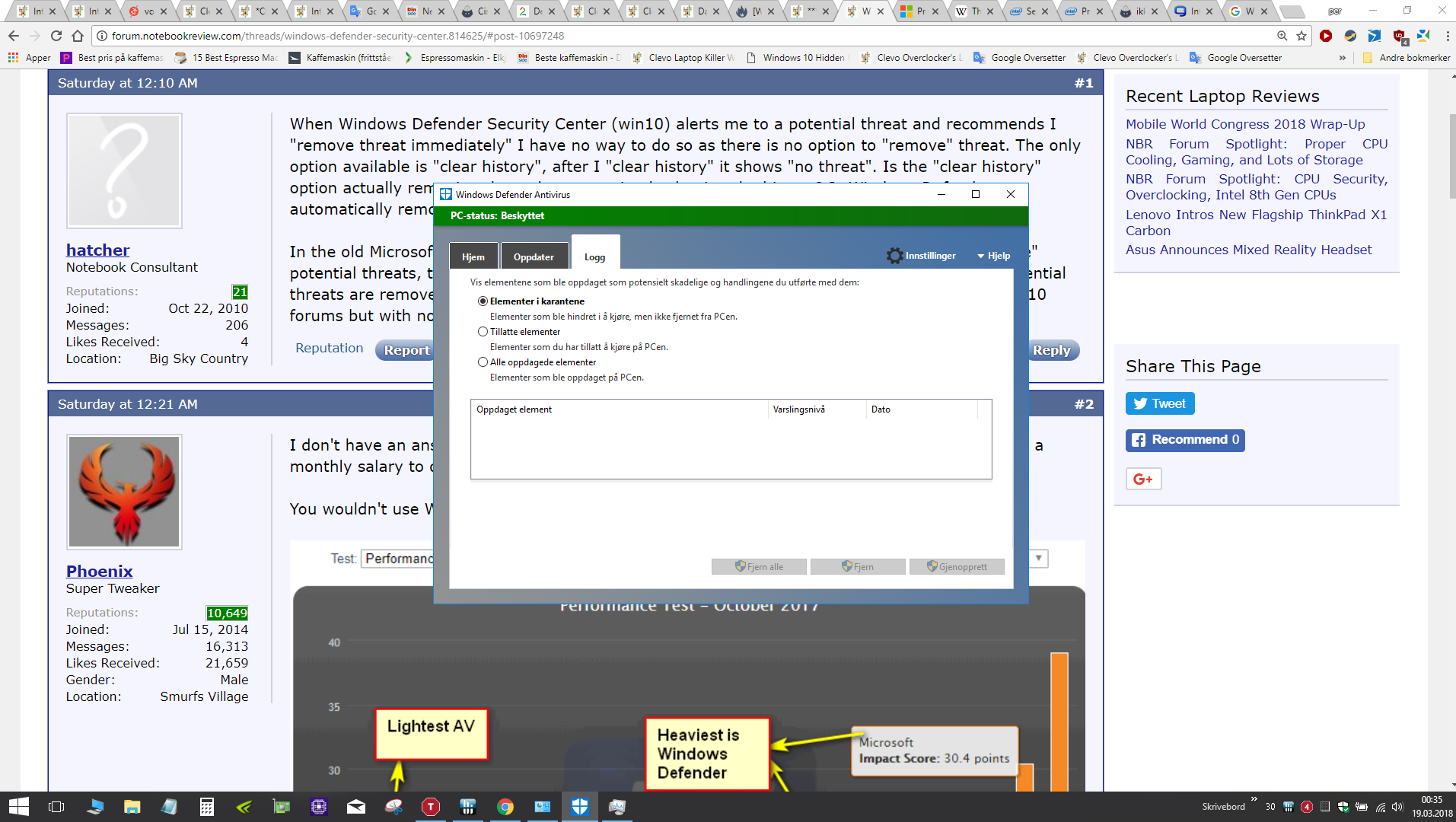Screen dimensions: 1456x822
Task: Click the battery tray icon
Action: (x=1362, y=807)
